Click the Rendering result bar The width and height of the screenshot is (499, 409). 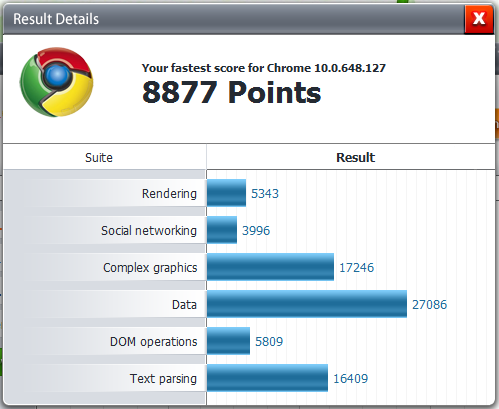[226, 193]
